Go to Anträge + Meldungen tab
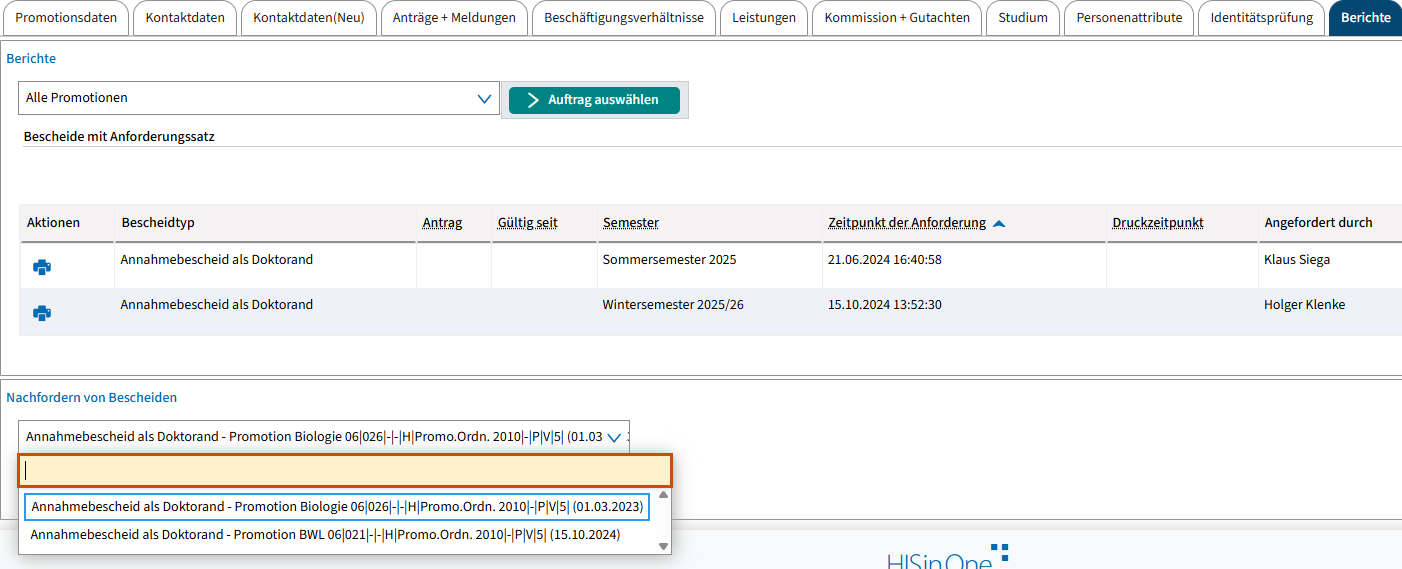 coord(454,18)
